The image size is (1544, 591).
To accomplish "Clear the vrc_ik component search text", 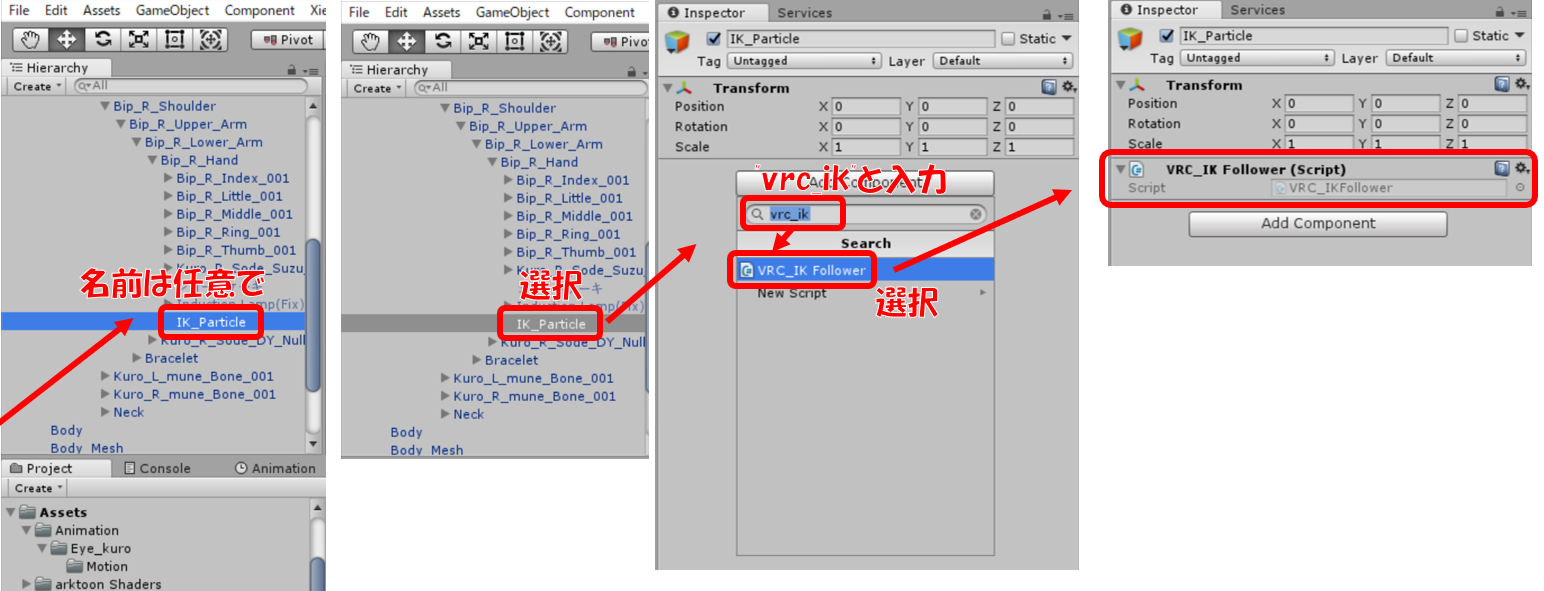I will (x=975, y=215).
